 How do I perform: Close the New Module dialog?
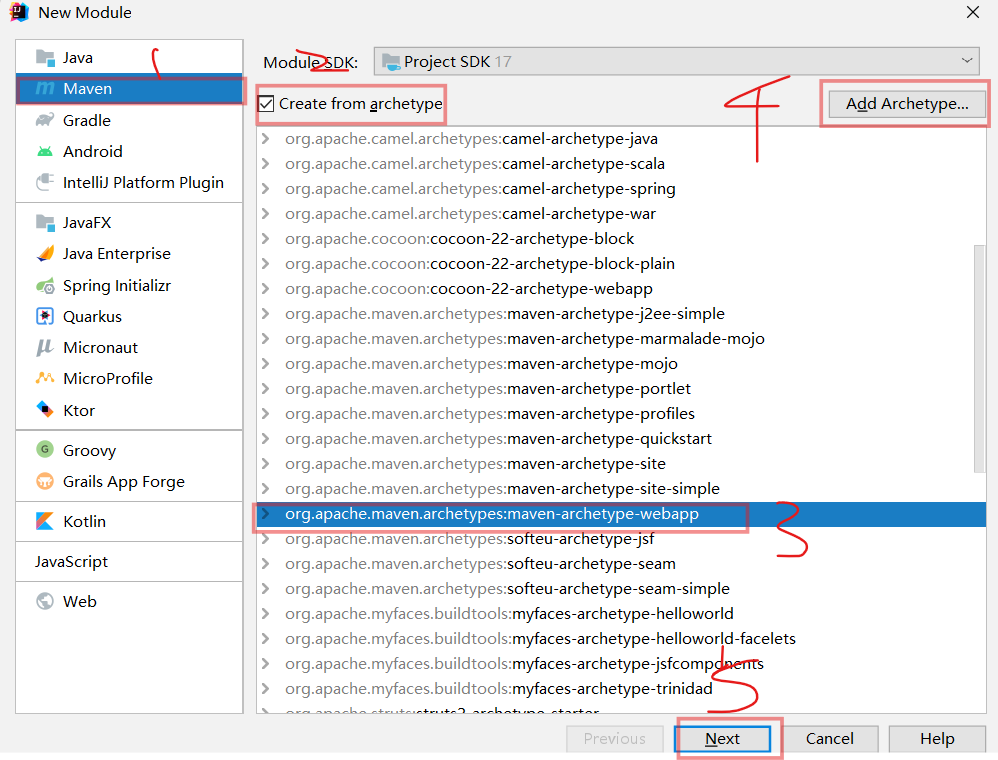pos(973,12)
